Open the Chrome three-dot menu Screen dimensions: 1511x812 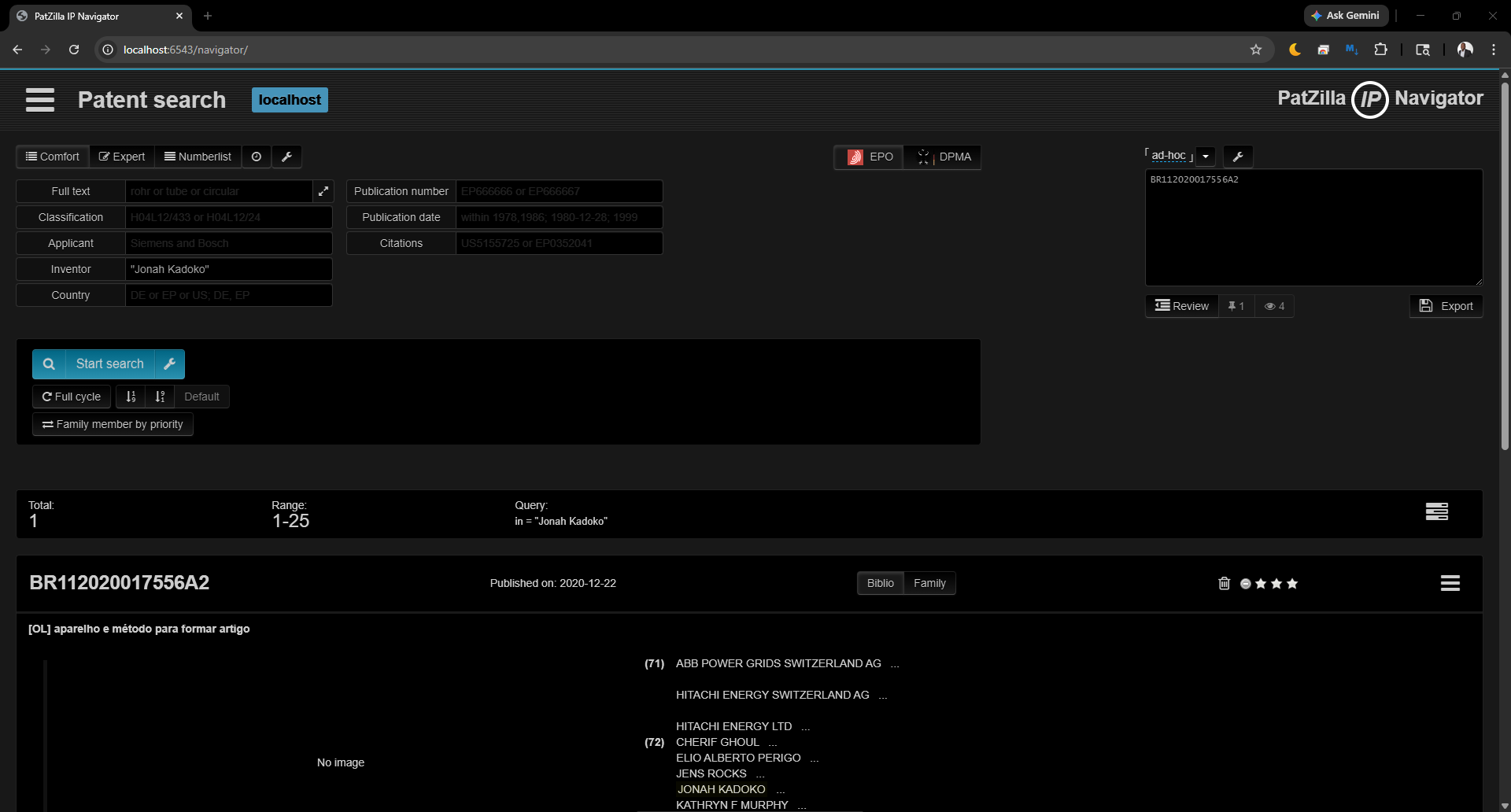[x=1494, y=50]
